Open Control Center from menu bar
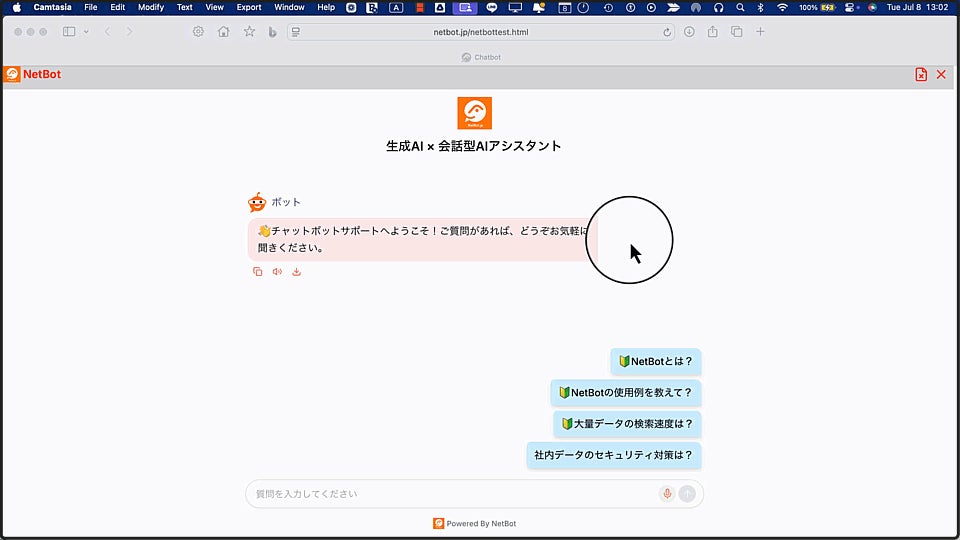The image size is (960, 540). pos(850,7)
